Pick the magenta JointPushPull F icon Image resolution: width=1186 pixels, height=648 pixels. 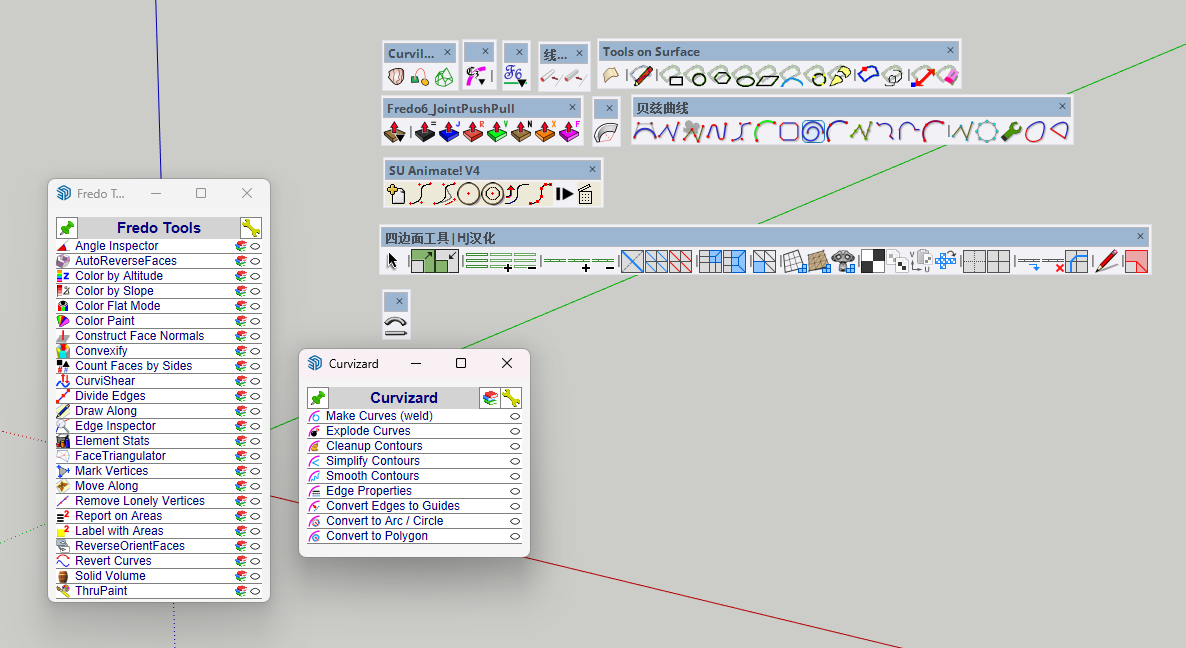[569, 132]
